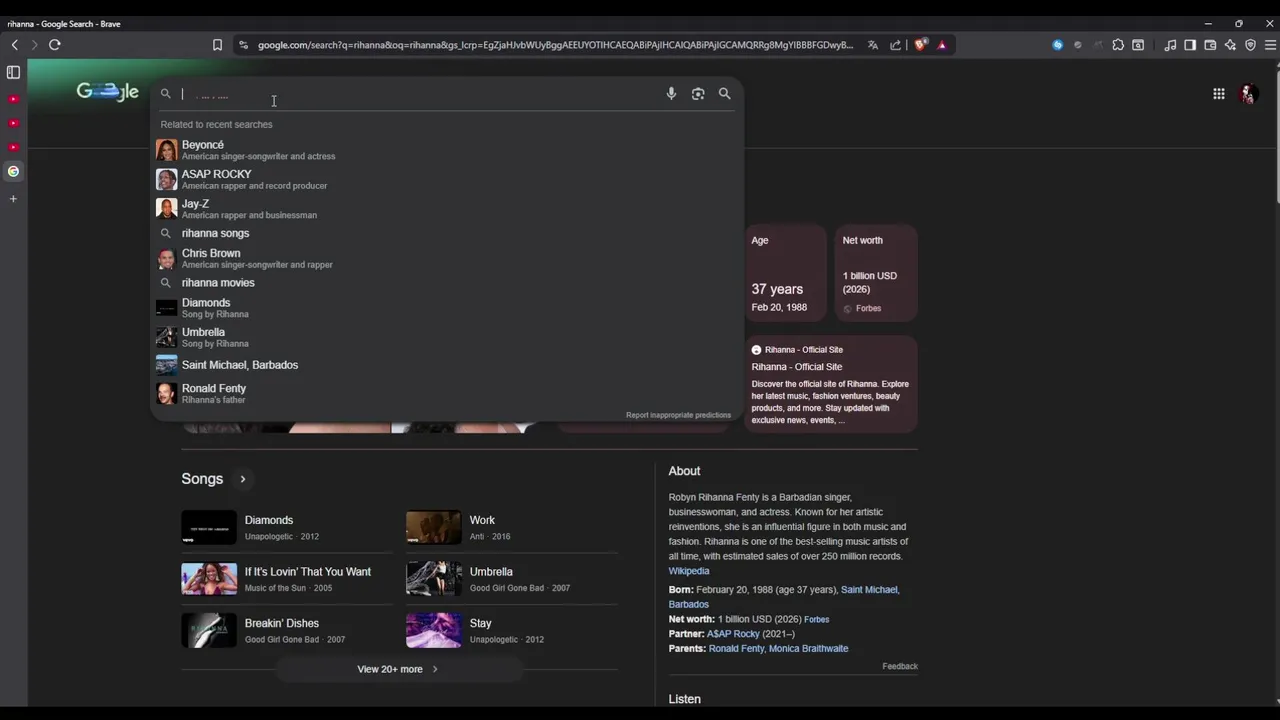The height and width of the screenshot is (720, 1280).
Task: Open Monica Braithwaite parent link
Action: pyautogui.click(x=810, y=649)
